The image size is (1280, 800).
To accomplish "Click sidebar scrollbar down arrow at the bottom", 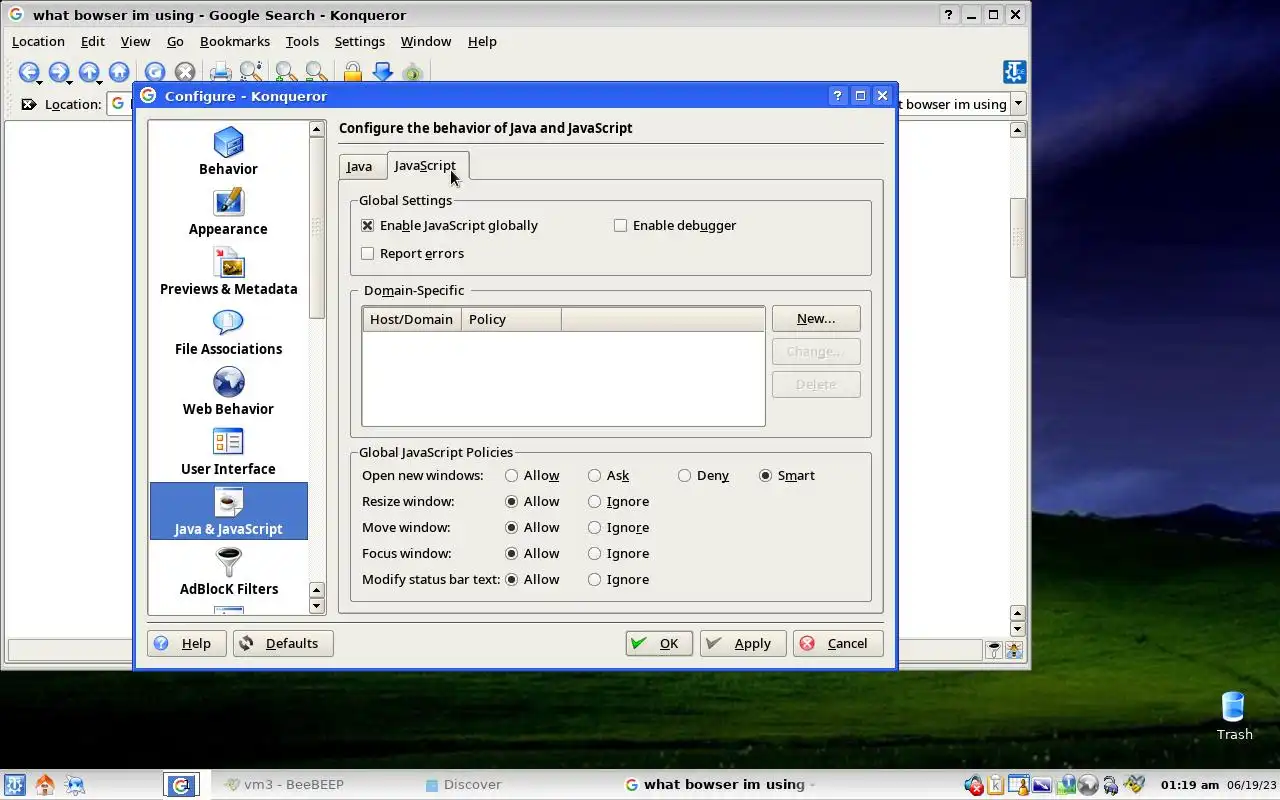I will coord(317,606).
